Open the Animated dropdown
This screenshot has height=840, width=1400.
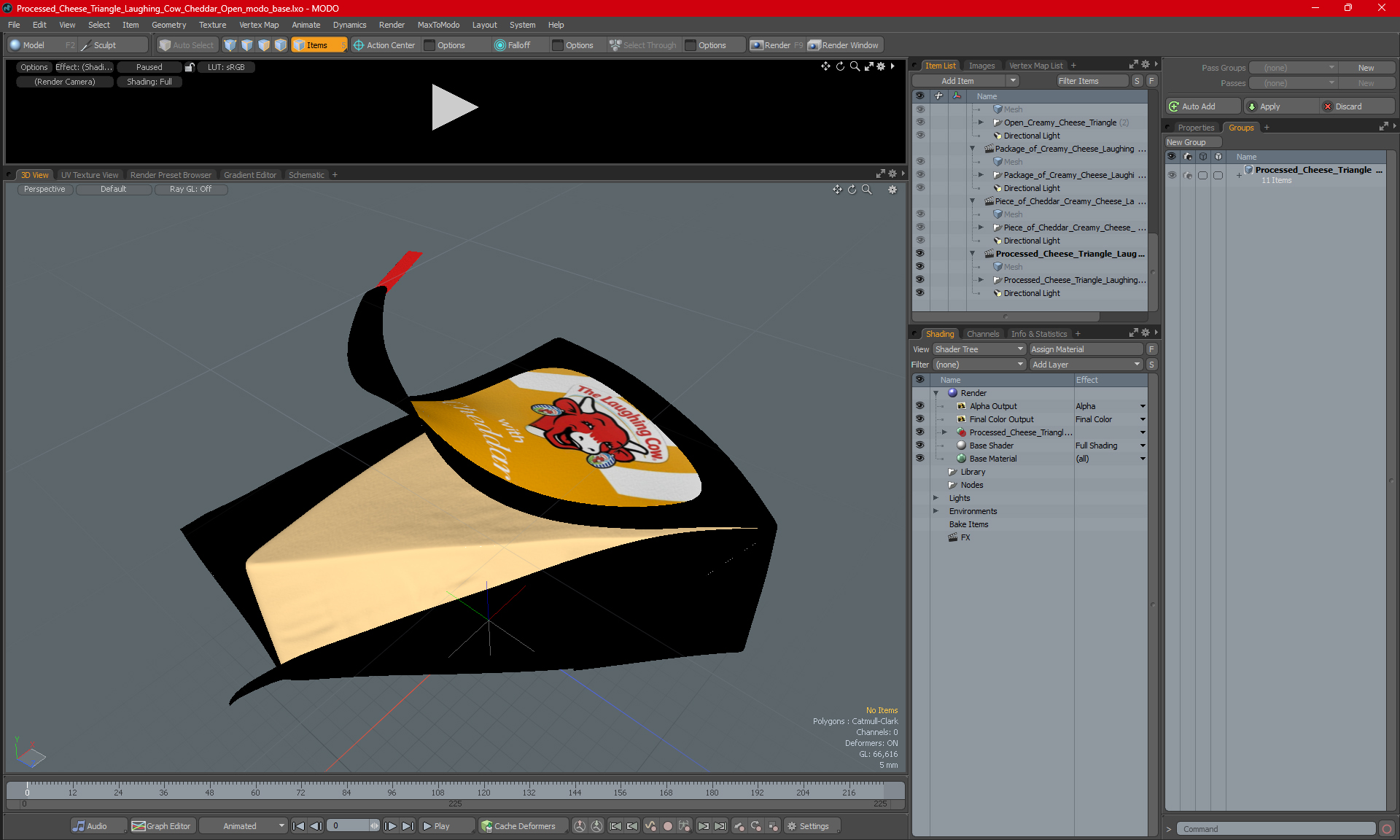[244, 826]
